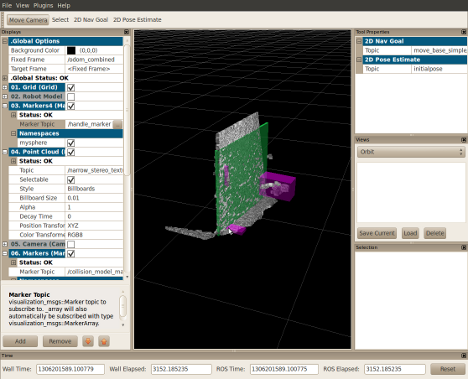Enable the 02. Robot Model checkbox
This screenshot has height=379, width=468.
point(71,97)
